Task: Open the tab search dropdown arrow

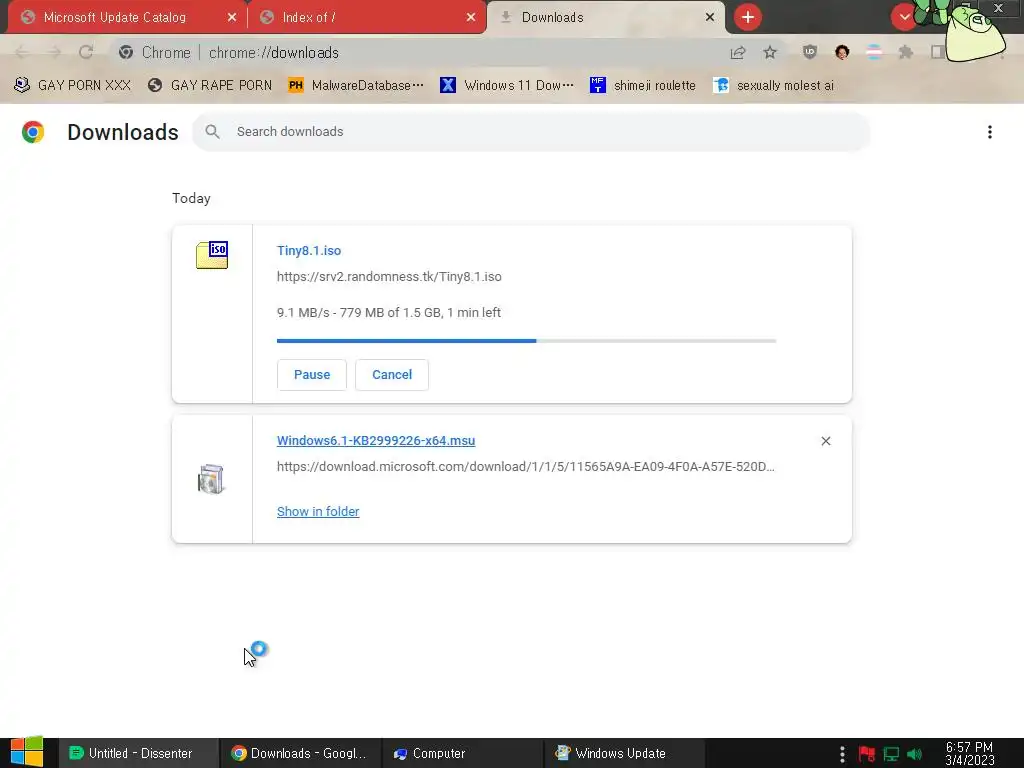Action: 904,18
